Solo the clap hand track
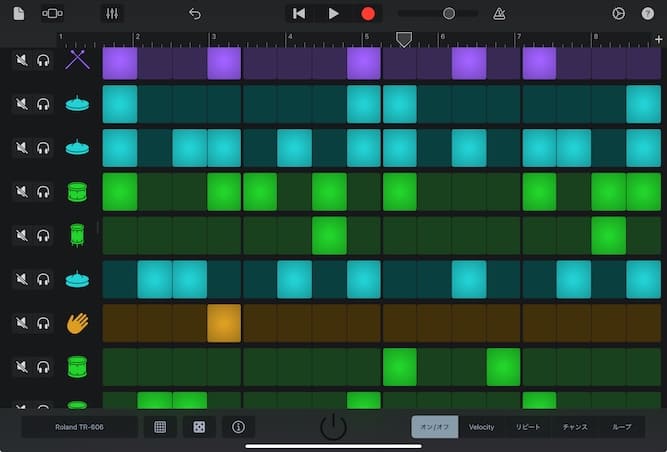This screenshot has width=667, height=452. coord(43,323)
